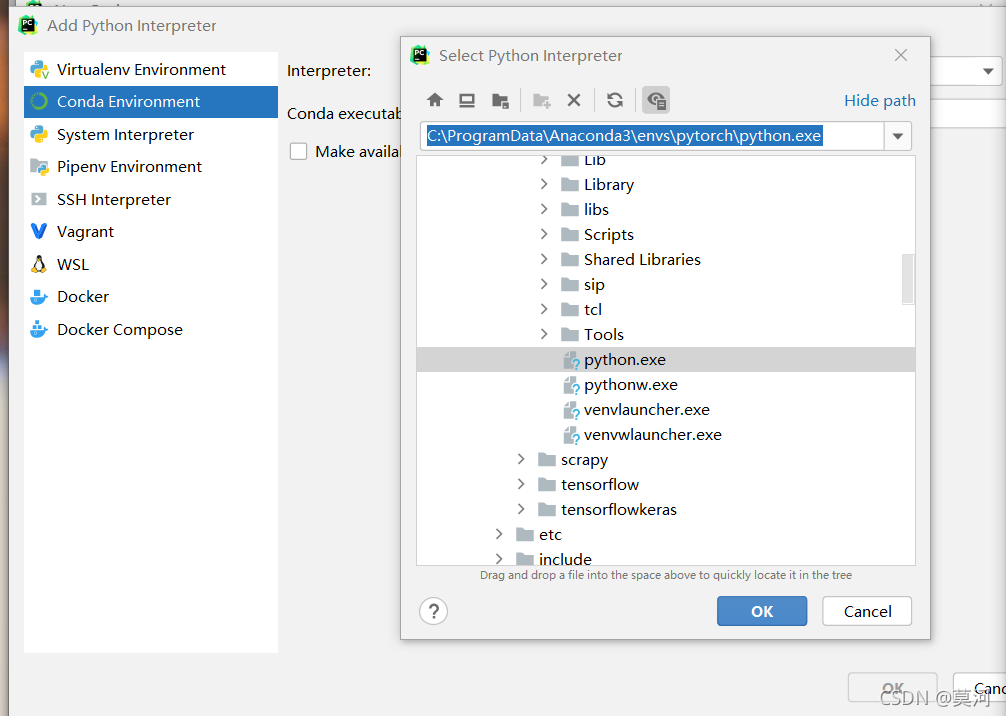The image size is (1006, 716).
Task: Expand the Scripts folder
Action: point(544,234)
